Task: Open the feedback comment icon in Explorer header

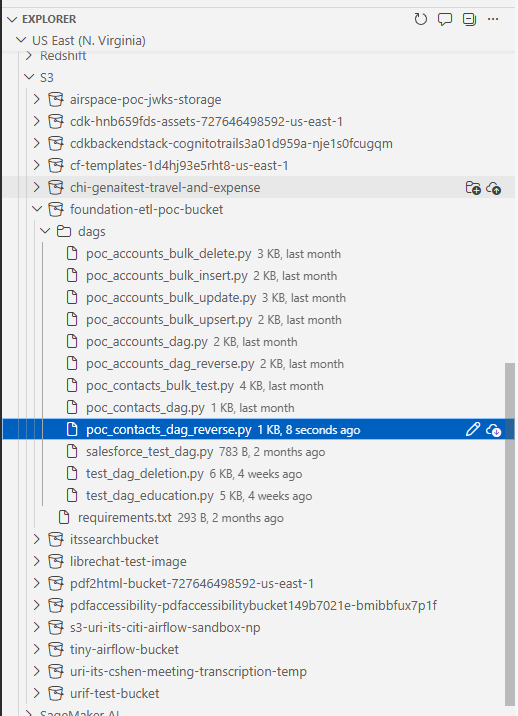Action: (444, 19)
